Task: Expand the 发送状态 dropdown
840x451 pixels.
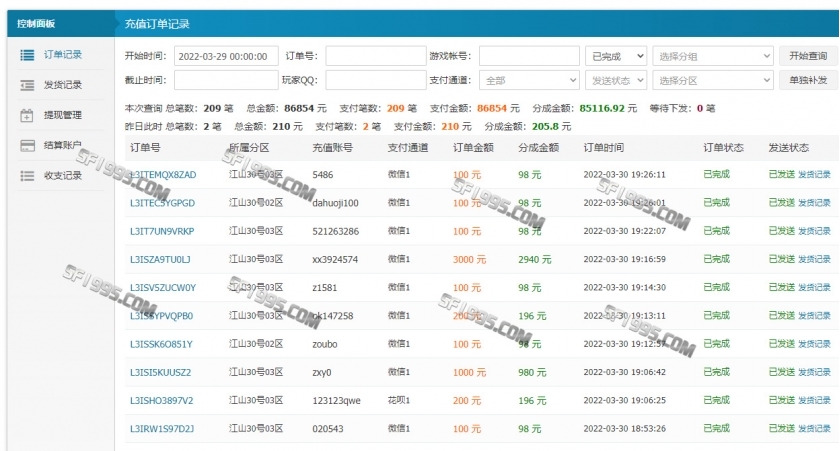Action: (x=616, y=80)
